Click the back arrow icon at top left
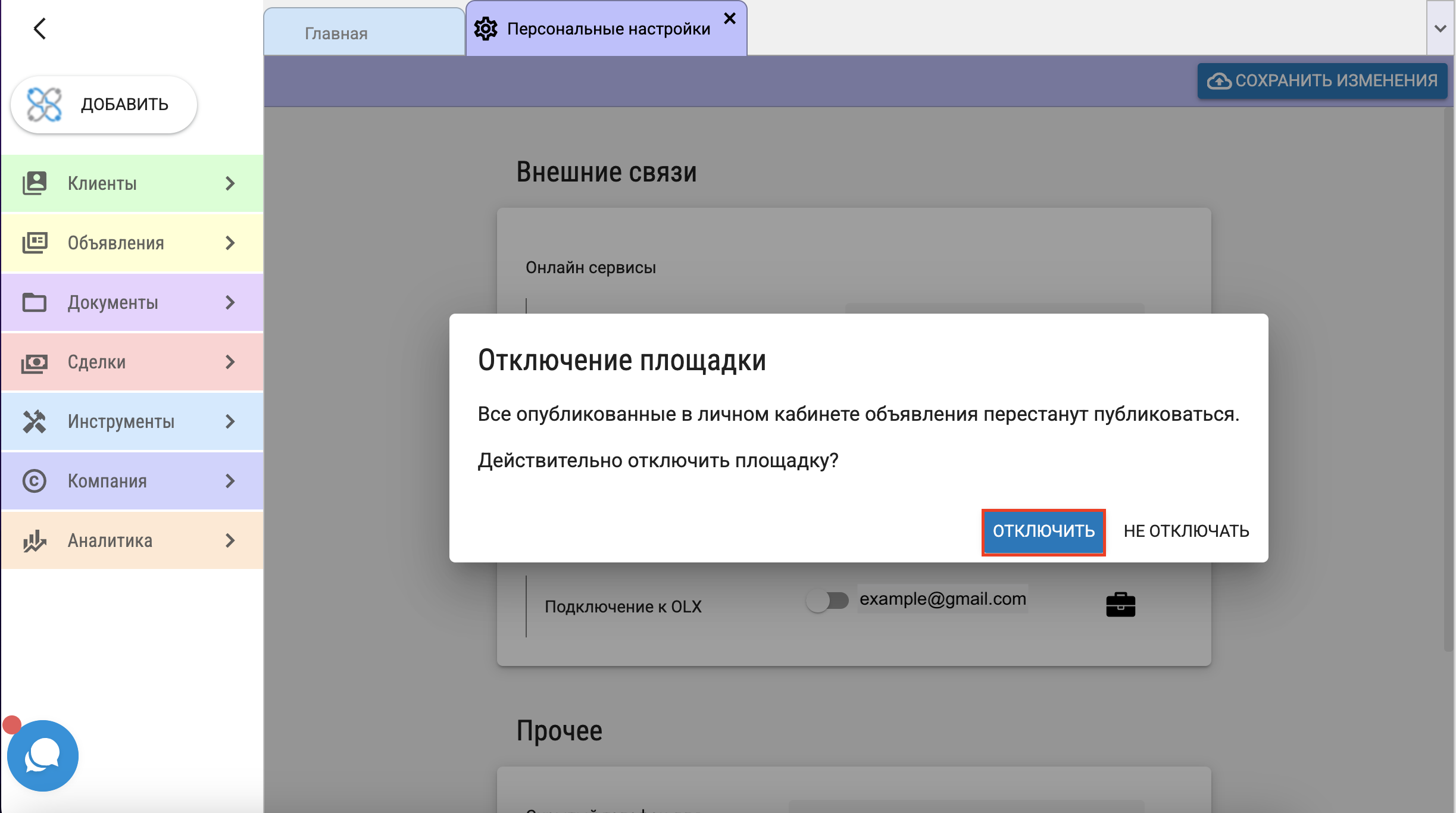 [40, 29]
